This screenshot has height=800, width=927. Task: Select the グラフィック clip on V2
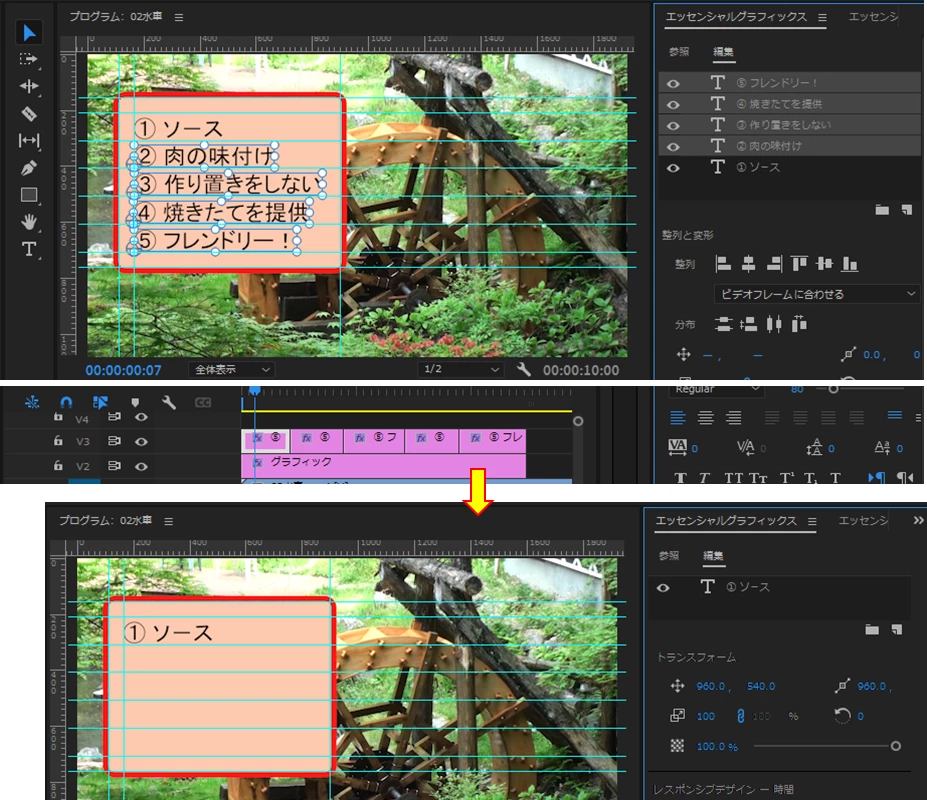click(x=383, y=465)
